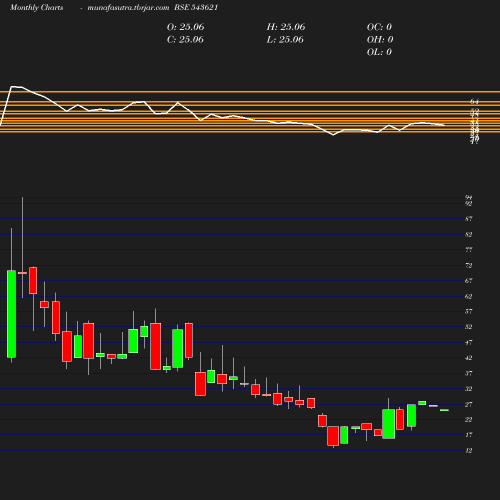The image size is (500, 500).
Task: Click the "OH: 0" readout
Action: point(380,40)
